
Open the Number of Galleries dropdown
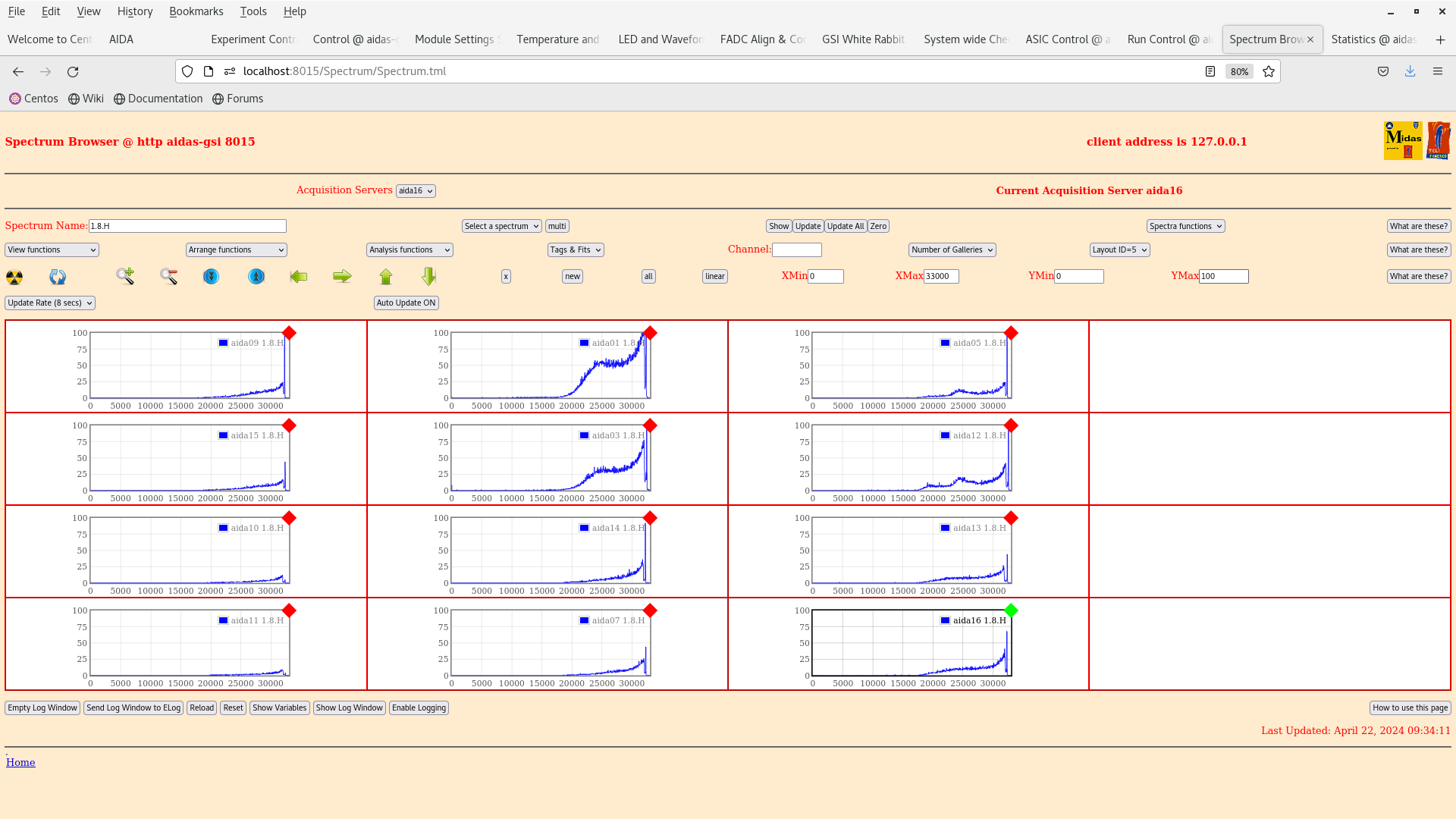click(952, 249)
